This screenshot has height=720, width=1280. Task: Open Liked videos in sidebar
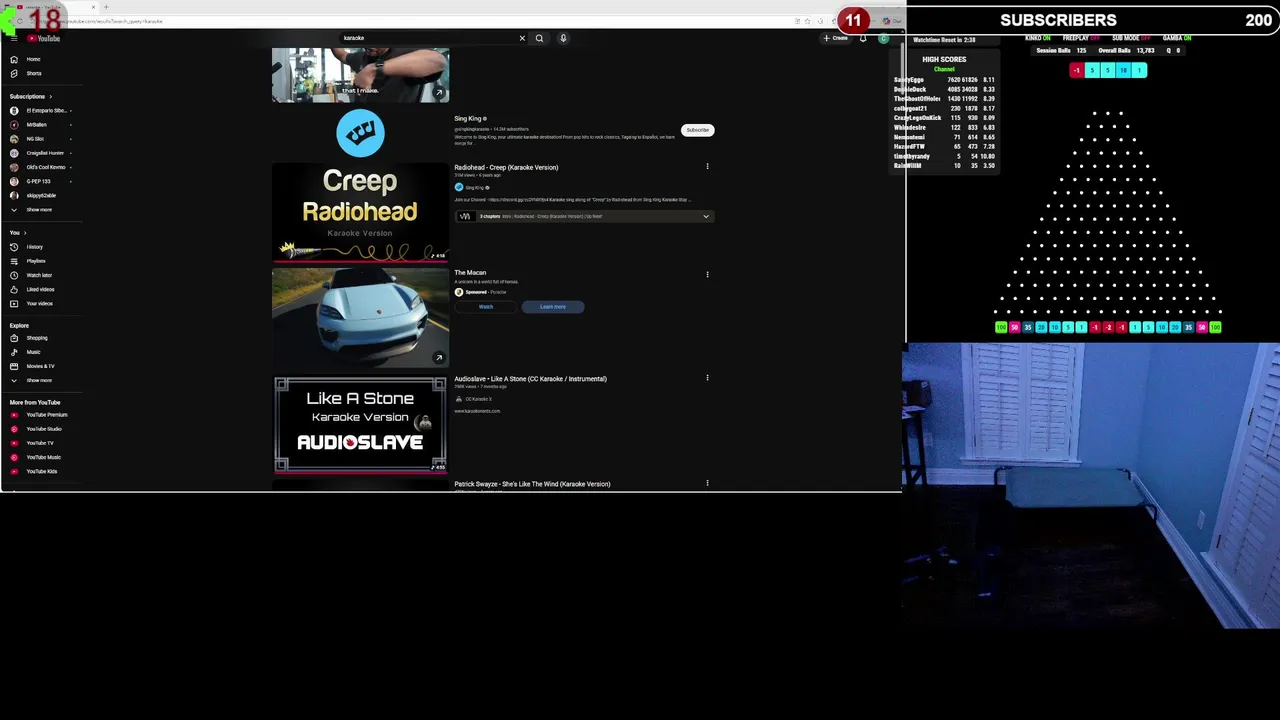(x=40, y=289)
